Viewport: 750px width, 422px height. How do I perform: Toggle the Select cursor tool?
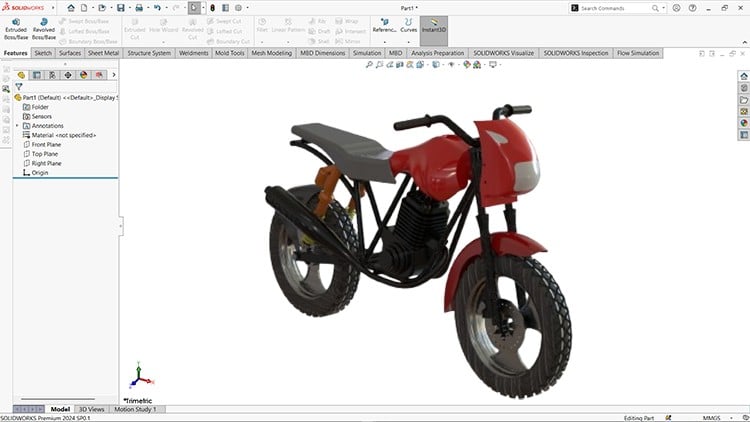click(x=195, y=8)
